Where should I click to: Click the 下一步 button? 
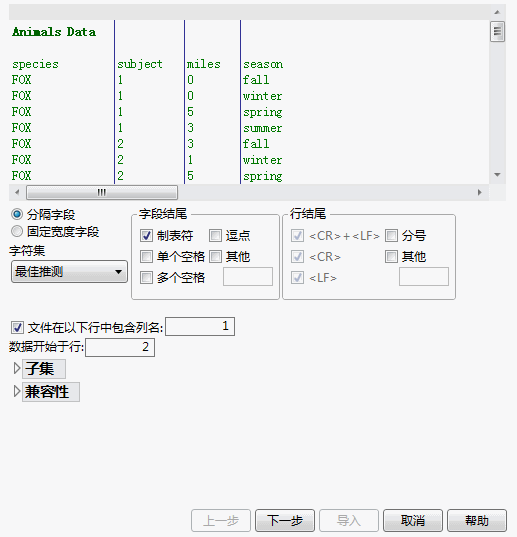[x=285, y=521]
